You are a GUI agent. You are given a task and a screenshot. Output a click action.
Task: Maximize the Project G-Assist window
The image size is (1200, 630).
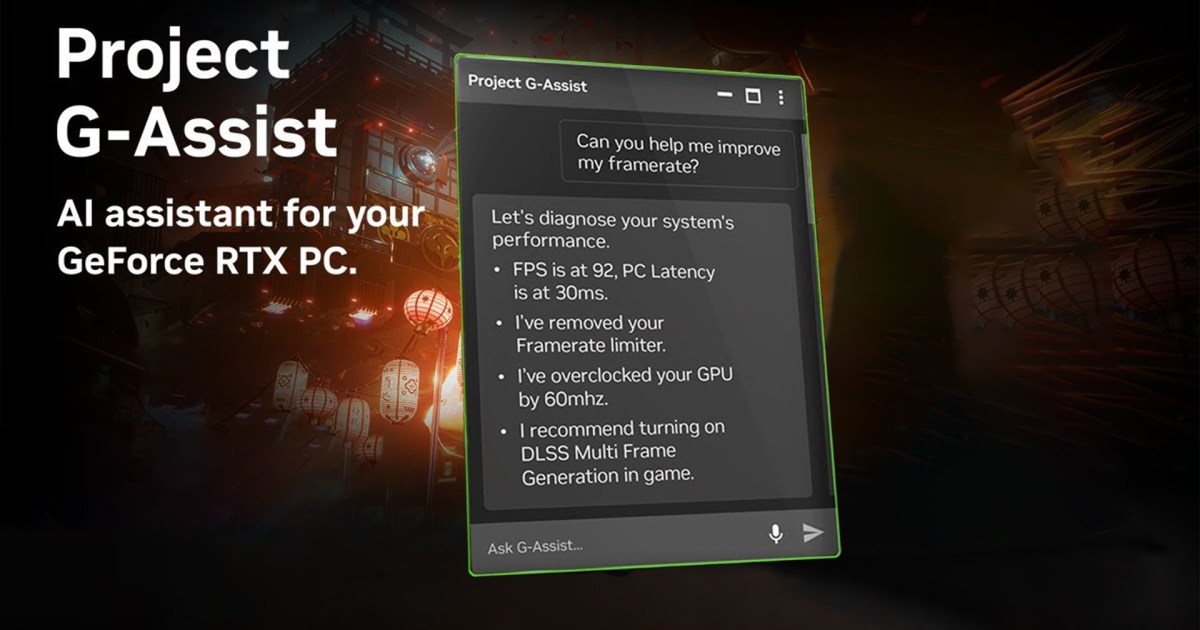tap(753, 96)
